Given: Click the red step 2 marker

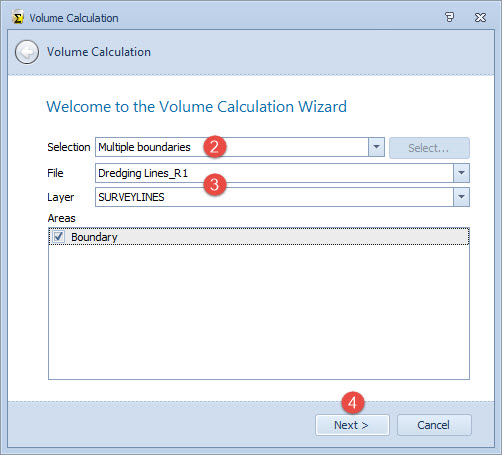Looking at the screenshot, I should (215, 147).
